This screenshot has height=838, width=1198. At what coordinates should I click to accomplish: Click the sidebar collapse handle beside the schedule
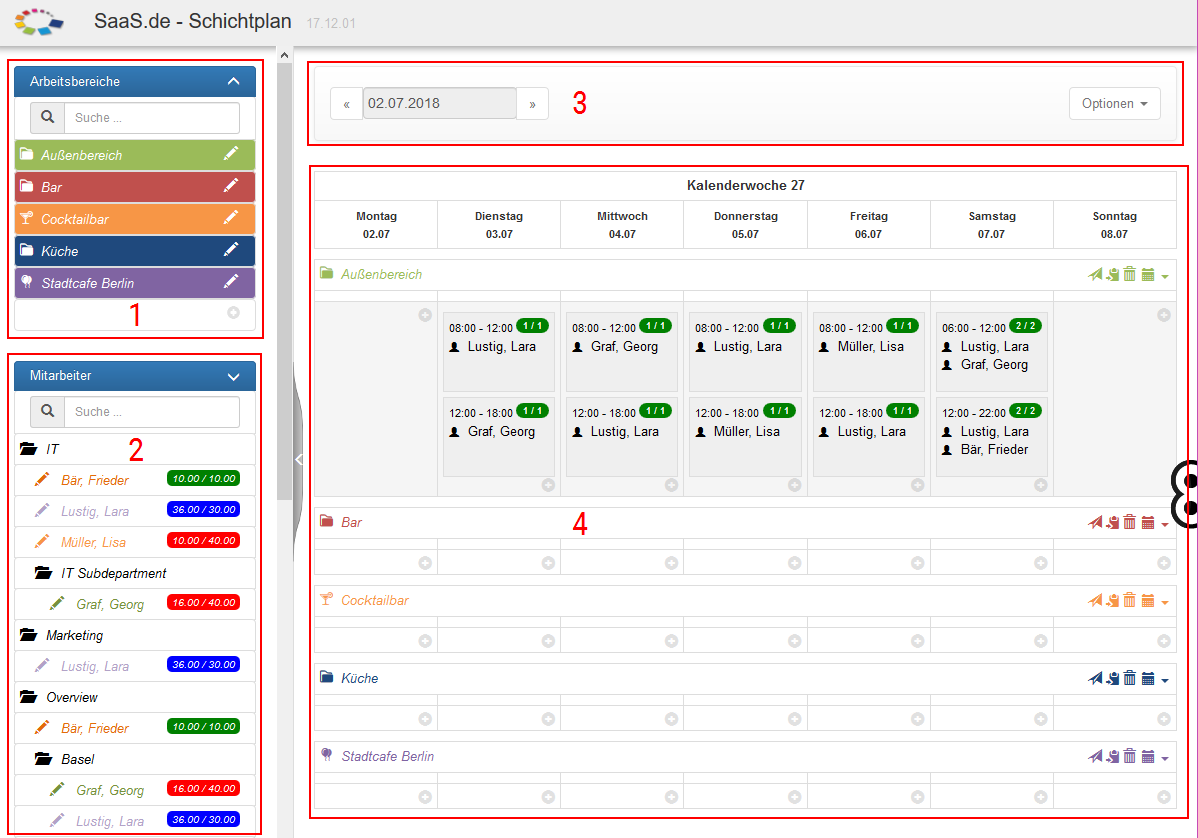(299, 459)
